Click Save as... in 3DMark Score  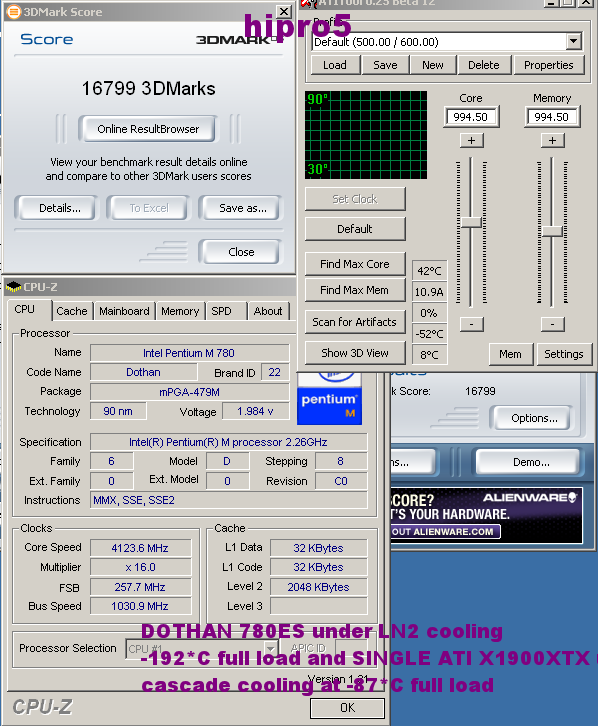pyautogui.click(x=243, y=208)
